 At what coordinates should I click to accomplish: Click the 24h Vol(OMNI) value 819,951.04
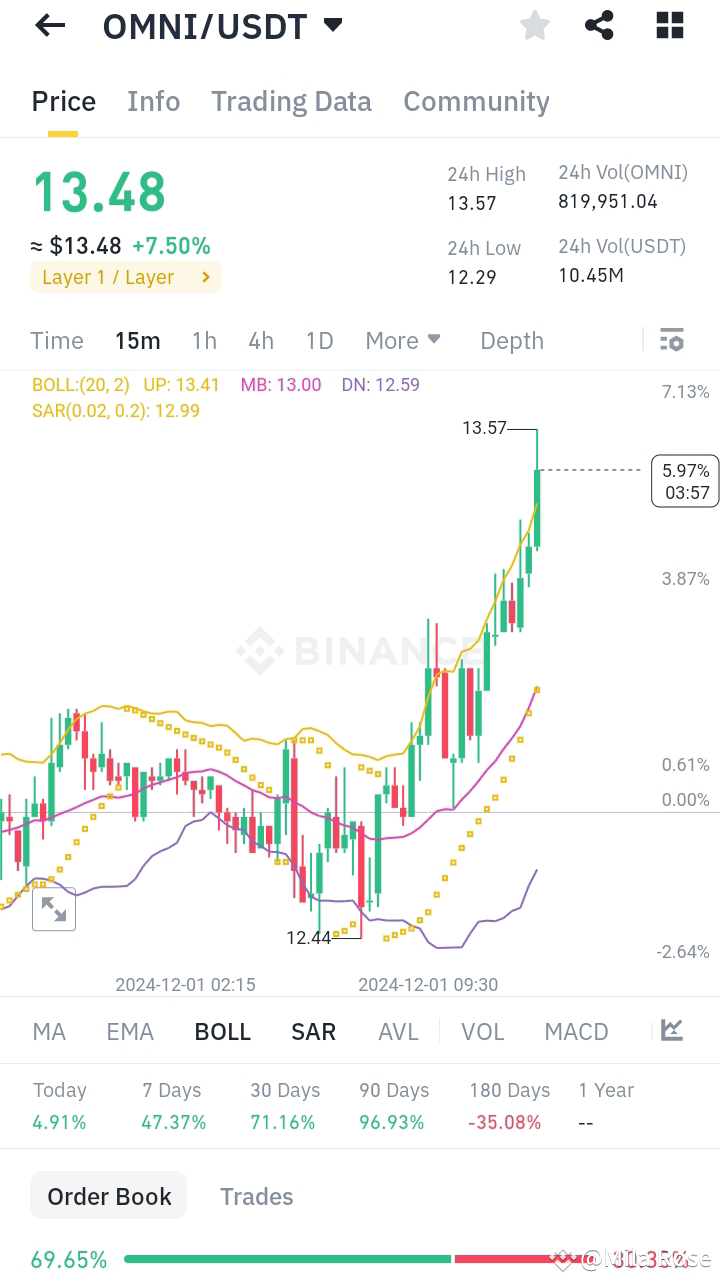coord(608,202)
